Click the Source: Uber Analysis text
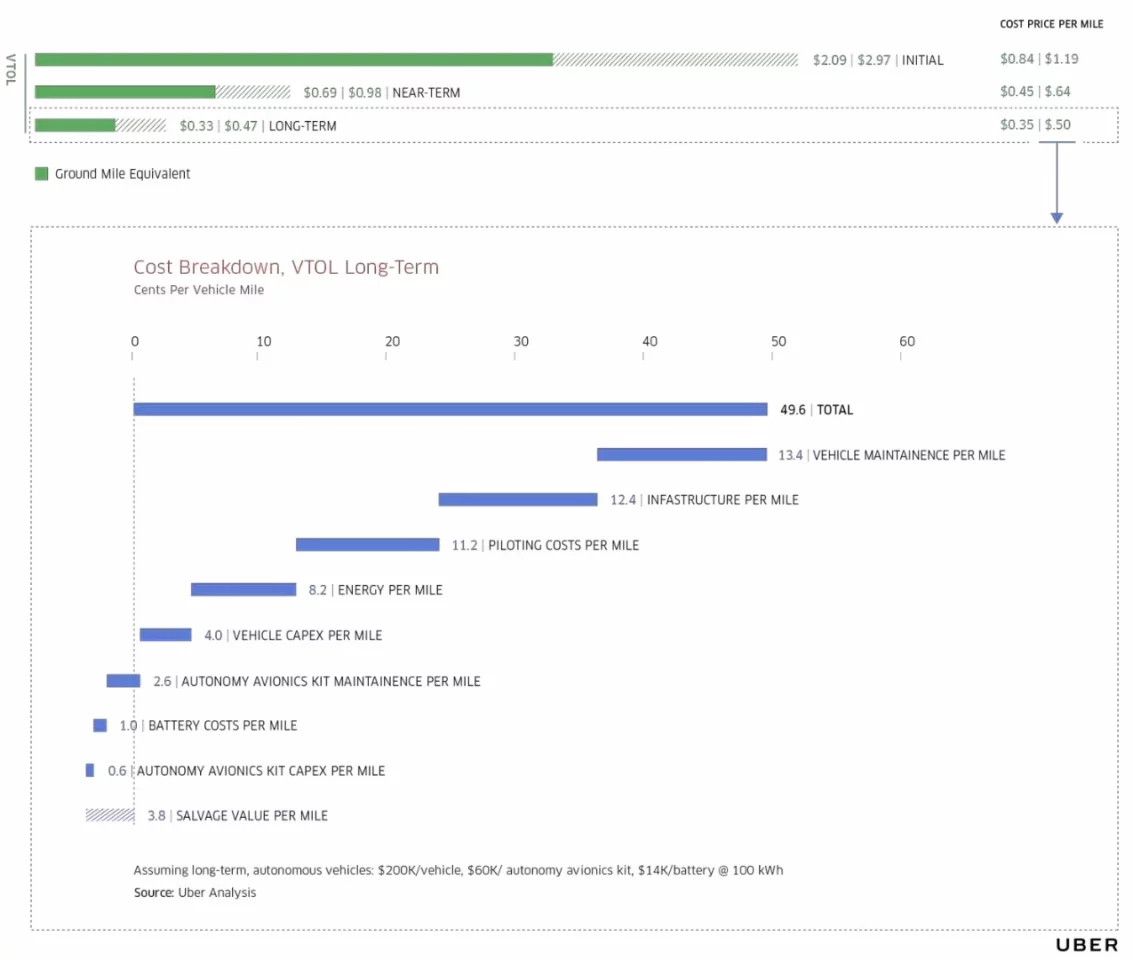 click(195, 892)
